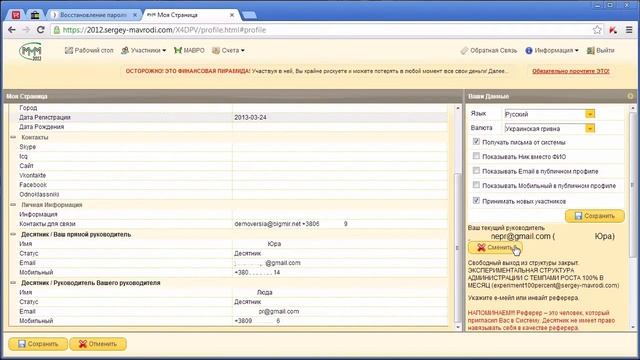The height and width of the screenshot is (360, 640).
Task: Open the pinned red tab icon
Action: click(x=16, y=15)
